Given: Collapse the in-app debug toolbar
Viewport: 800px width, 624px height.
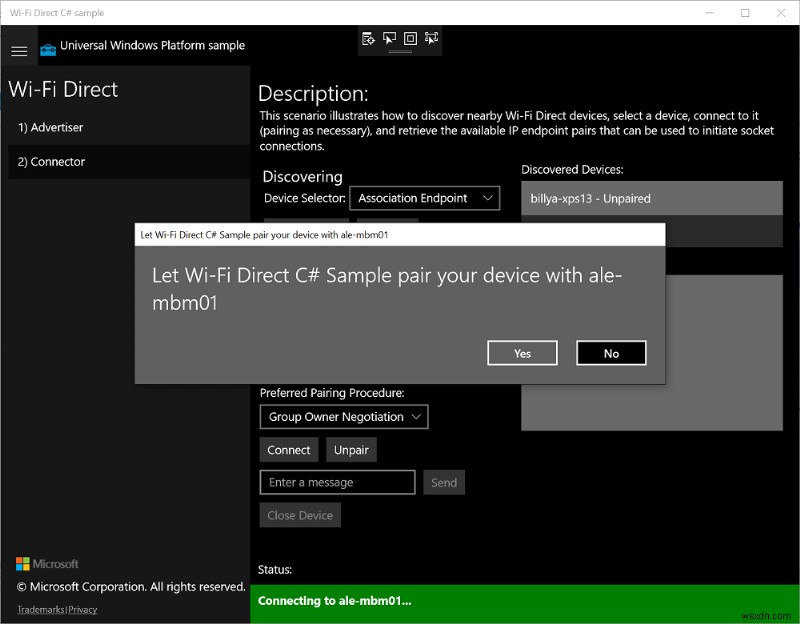Looking at the screenshot, I should [x=400, y=52].
